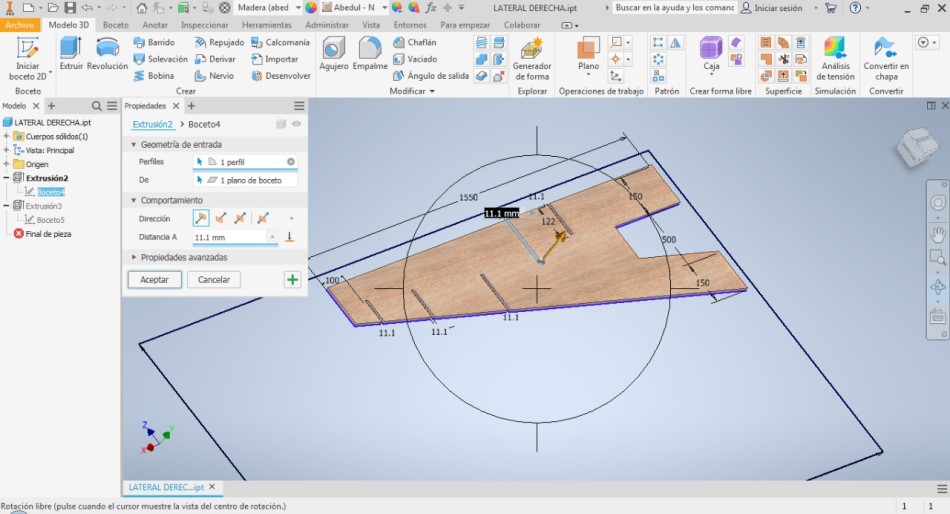The height and width of the screenshot is (514, 950).
Task: Search the model browser
Action: point(96,105)
